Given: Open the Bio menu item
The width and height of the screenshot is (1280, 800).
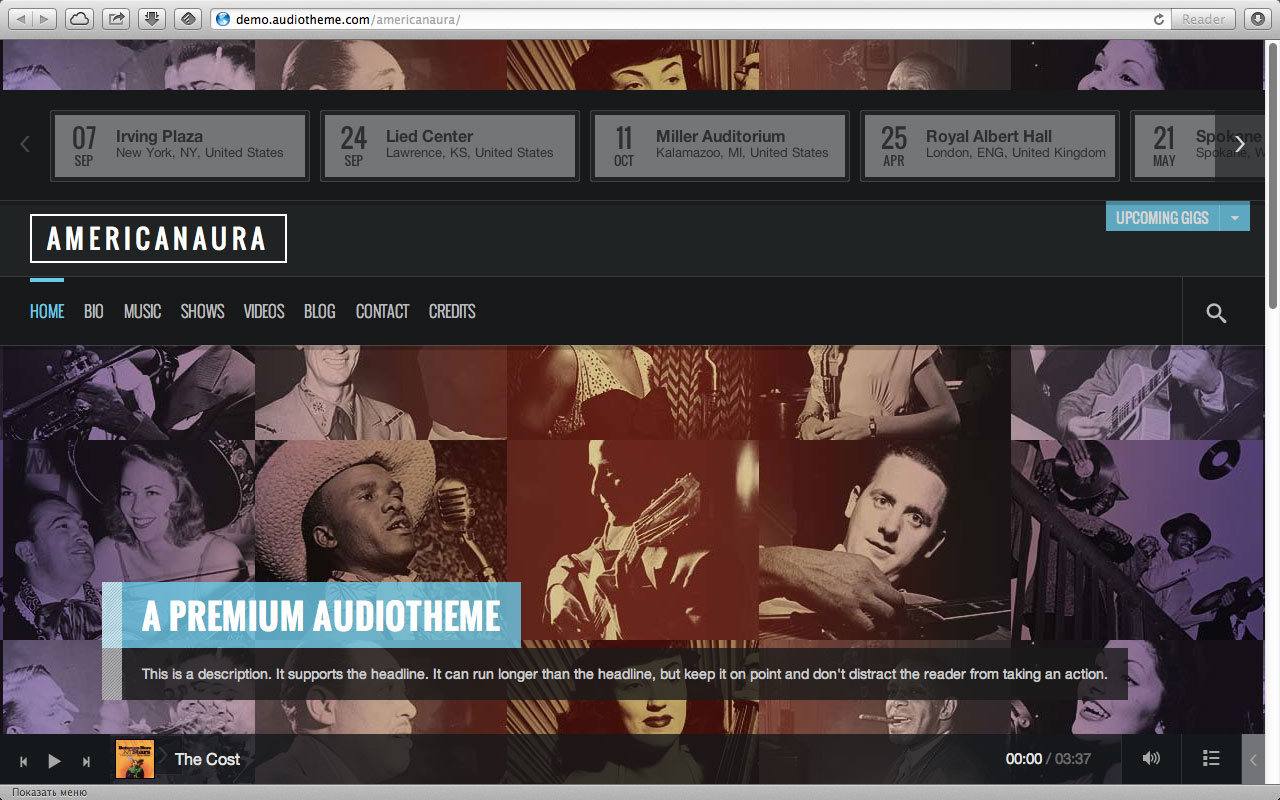Looking at the screenshot, I should 94,312.
